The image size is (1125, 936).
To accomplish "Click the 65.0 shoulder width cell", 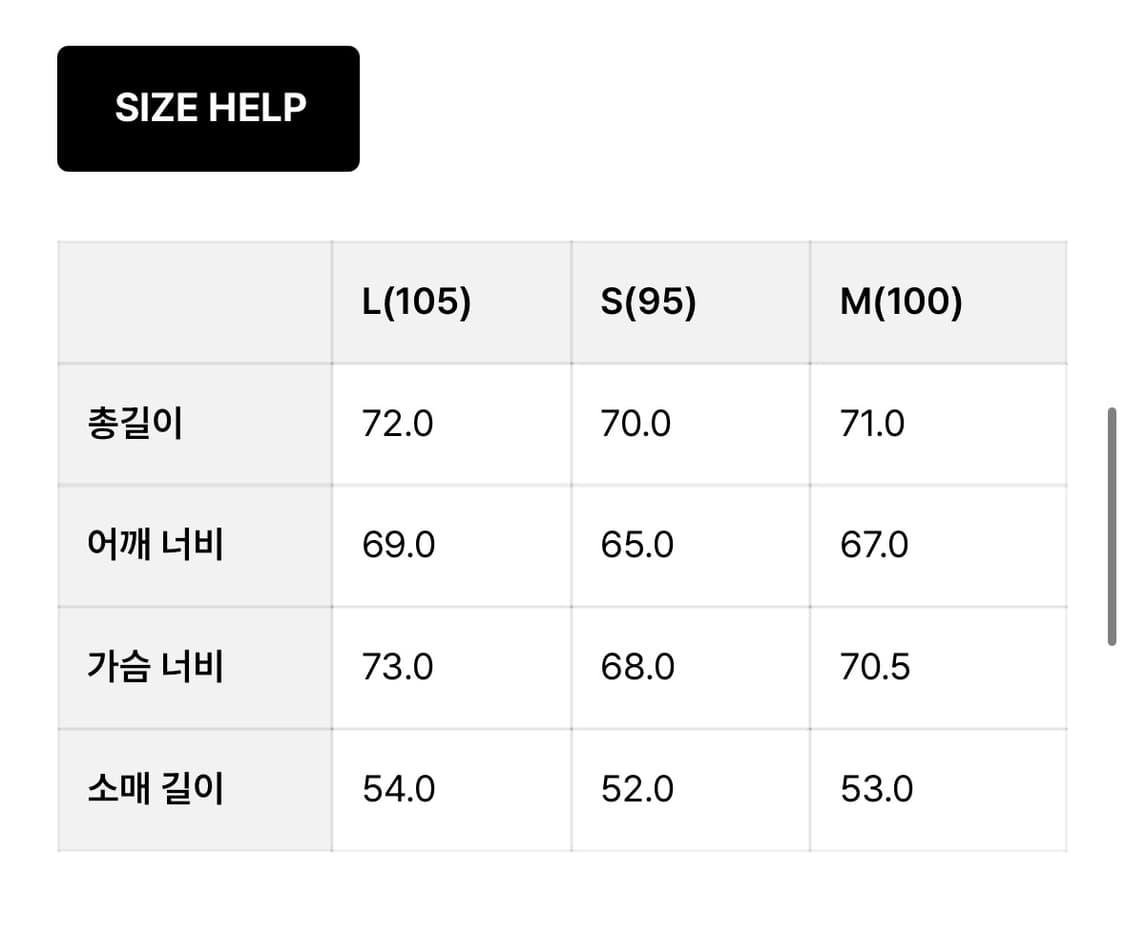I will point(636,545).
